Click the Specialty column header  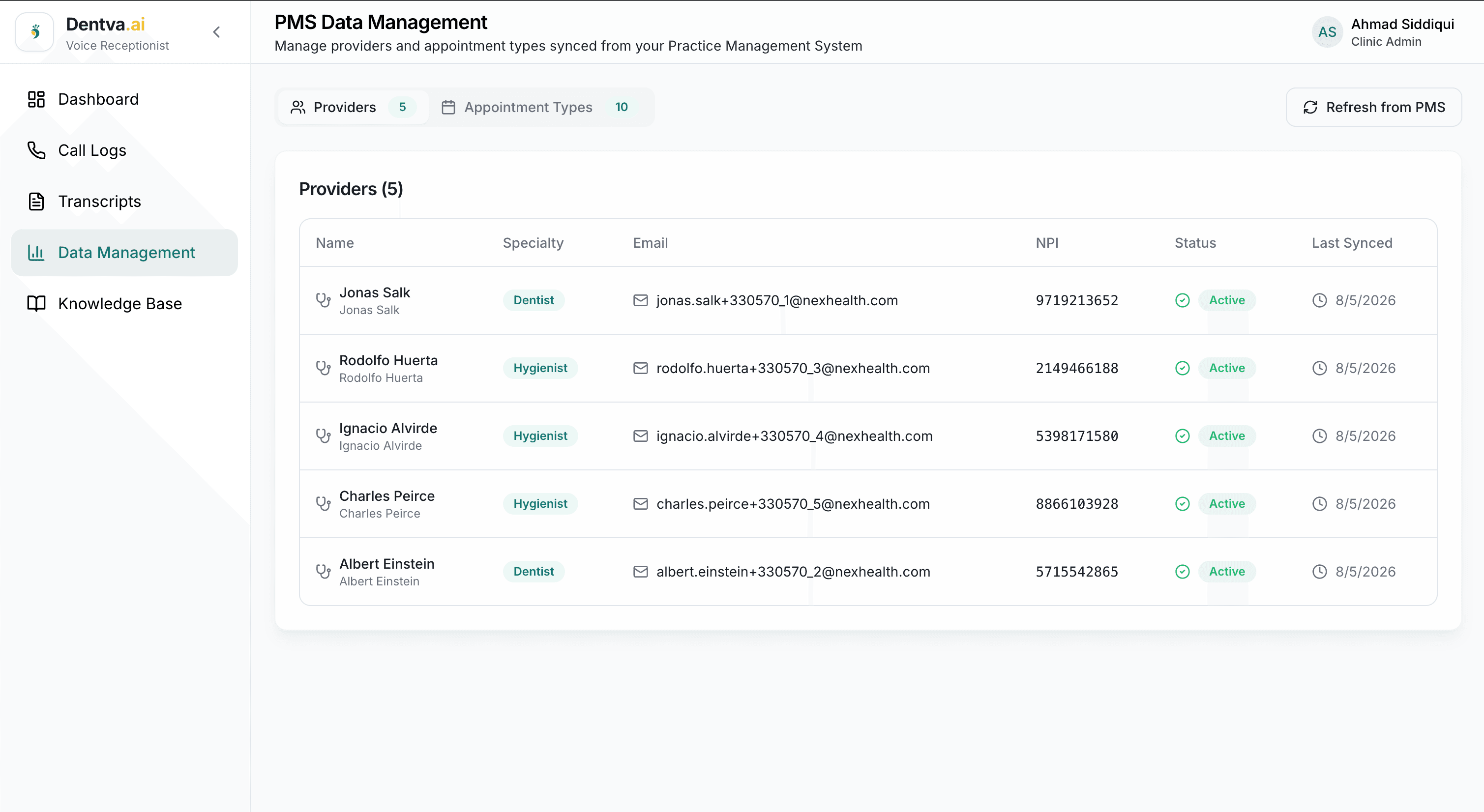tap(533, 243)
